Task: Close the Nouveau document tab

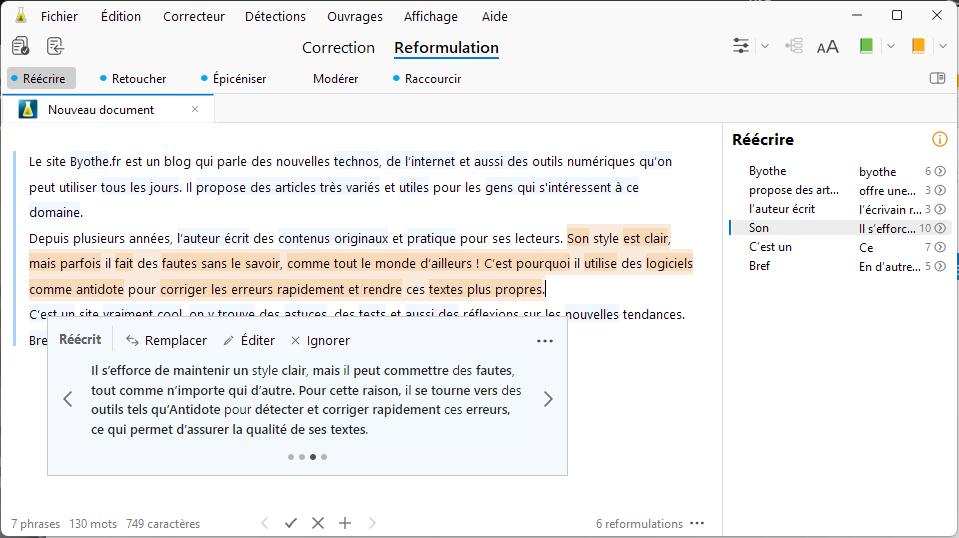Action: point(195,109)
